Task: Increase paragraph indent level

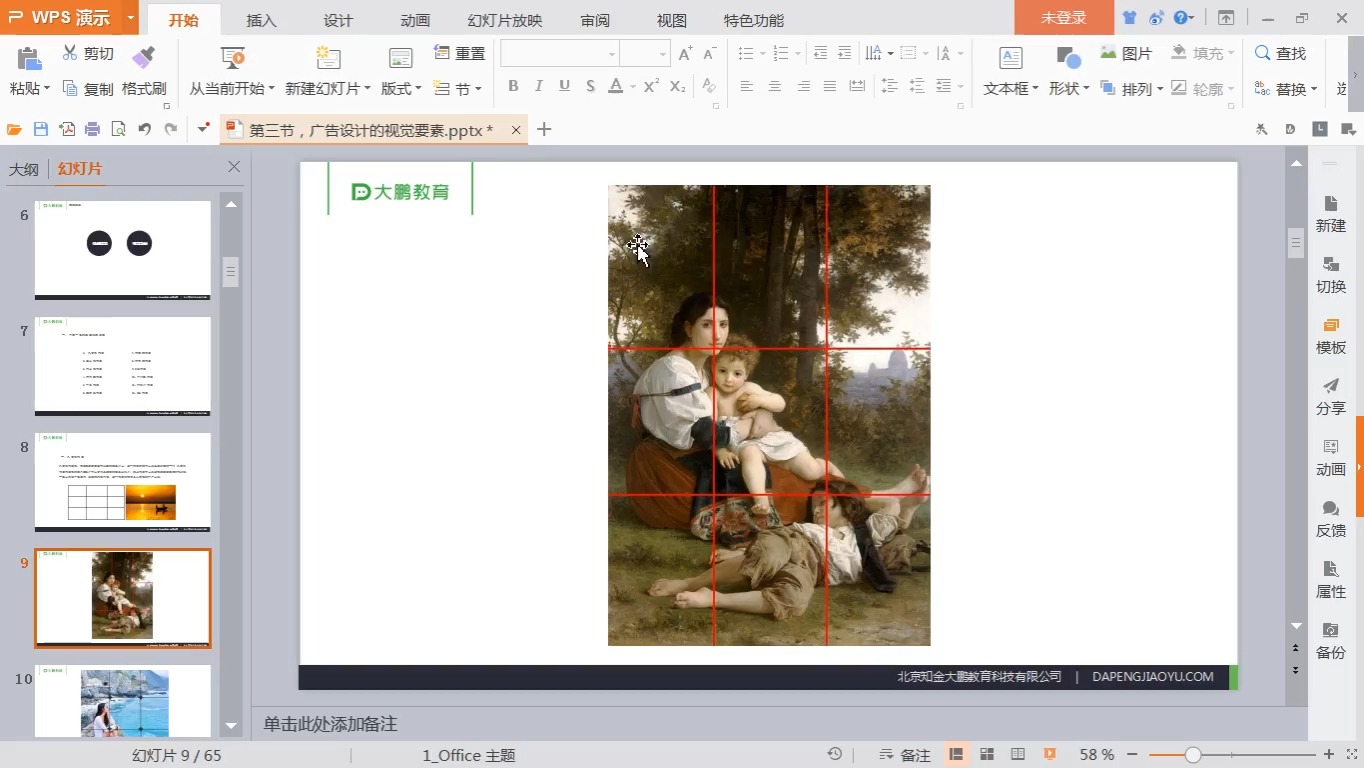Action: pyautogui.click(x=845, y=54)
